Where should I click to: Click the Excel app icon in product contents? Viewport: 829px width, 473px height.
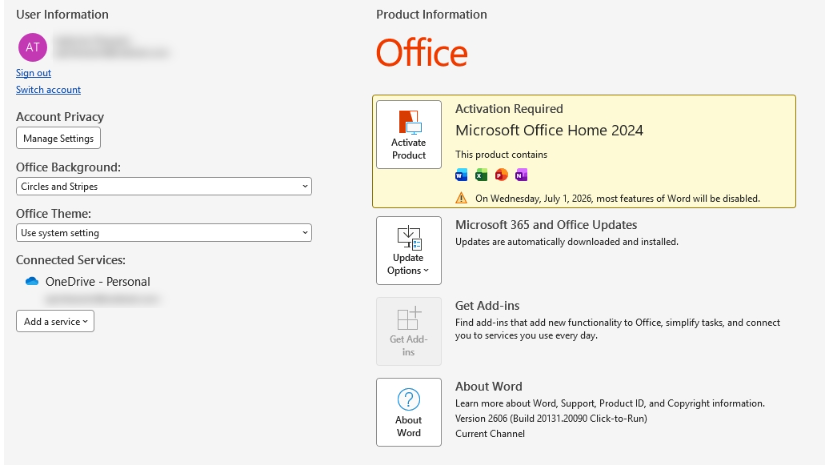[481, 175]
